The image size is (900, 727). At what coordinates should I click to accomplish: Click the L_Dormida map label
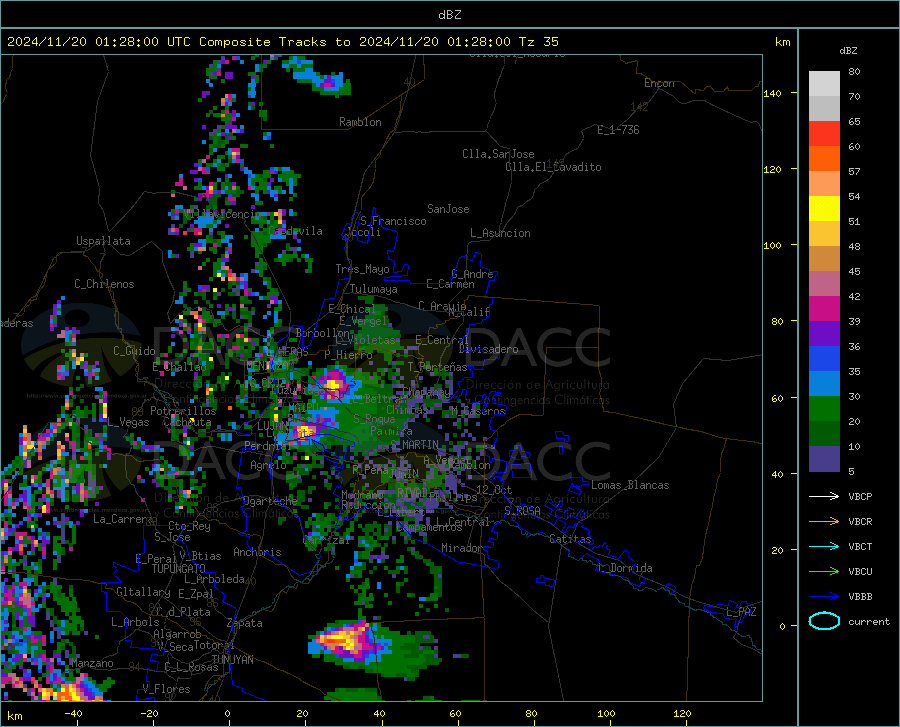pyautogui.click(x=624, y=568)
